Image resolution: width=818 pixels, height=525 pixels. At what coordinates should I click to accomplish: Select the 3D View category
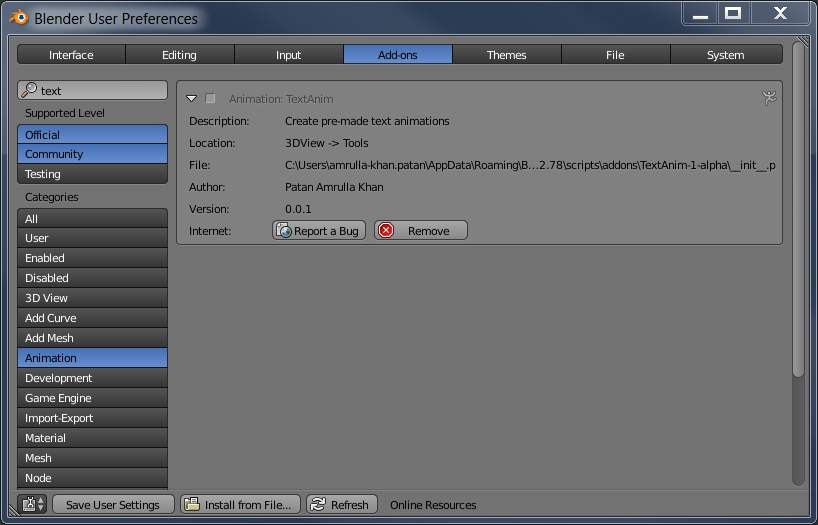tap(92, 297)
